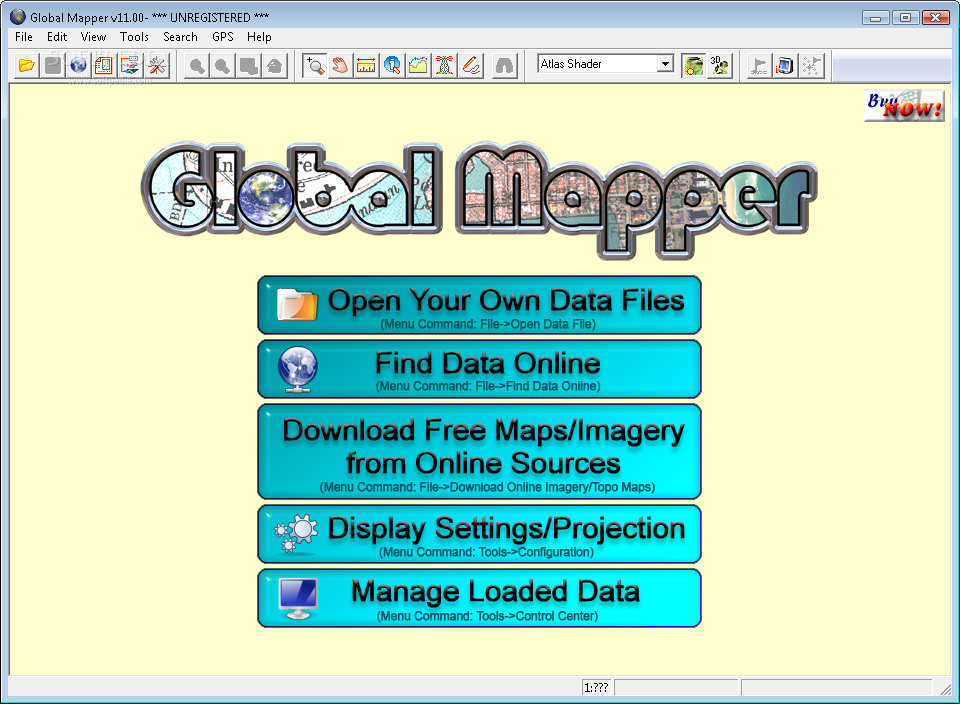This screenshot has width=960, height=704.
Task: Click the Find Data Online button
Action: (479, 368)
